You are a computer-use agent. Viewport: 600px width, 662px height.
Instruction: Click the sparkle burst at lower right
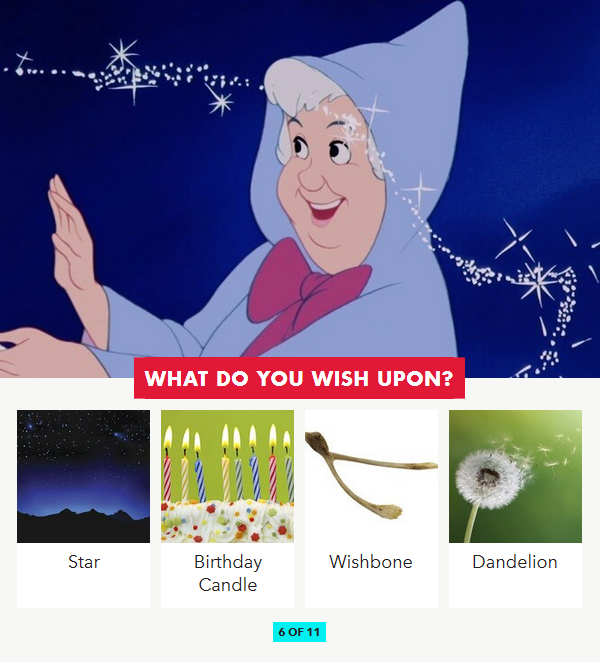tap(538, 281)
